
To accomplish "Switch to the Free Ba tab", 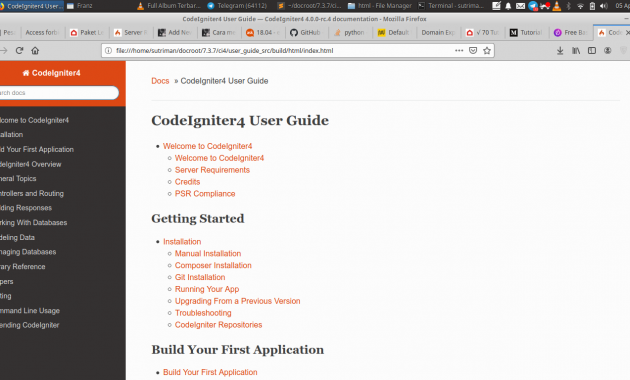I will coord(571,33).
